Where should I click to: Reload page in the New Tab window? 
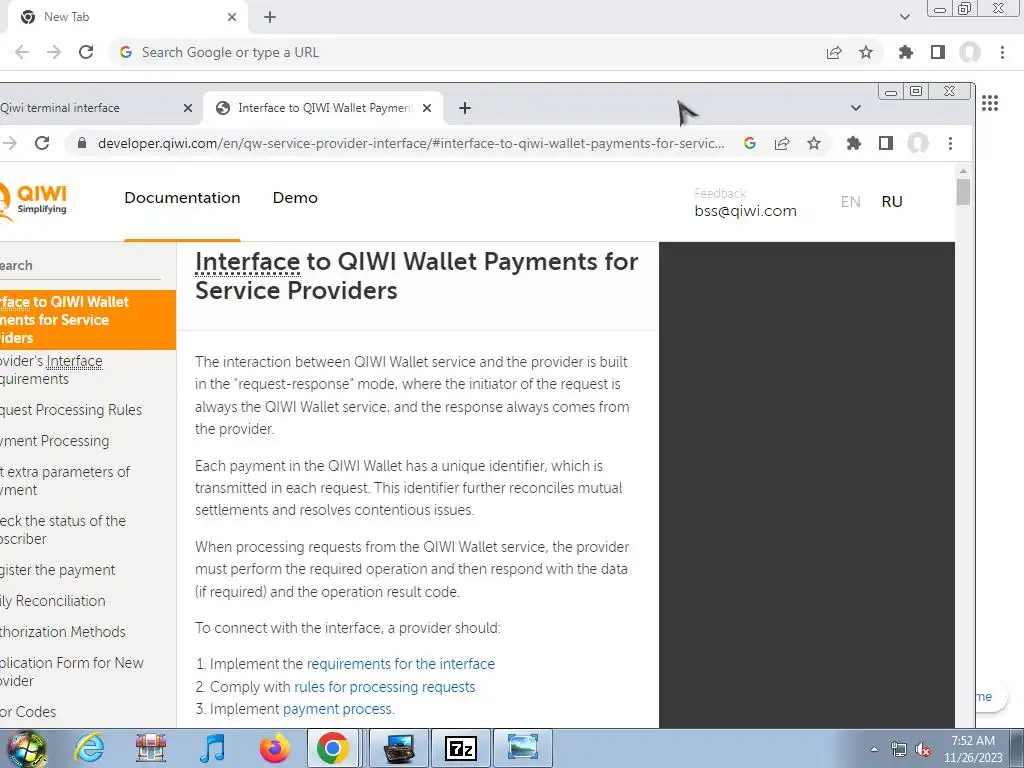coord(86,52)
